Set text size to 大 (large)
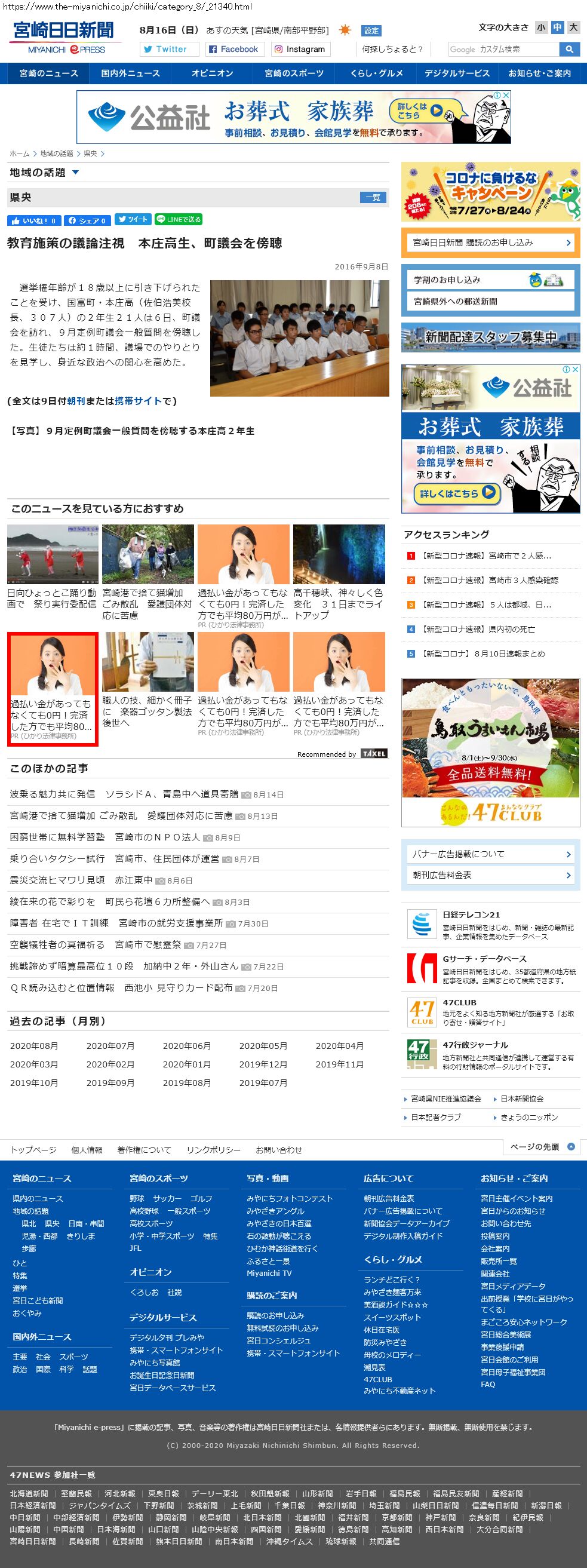The height and width of the screenshot is (1568, 587). coord(573,27)
